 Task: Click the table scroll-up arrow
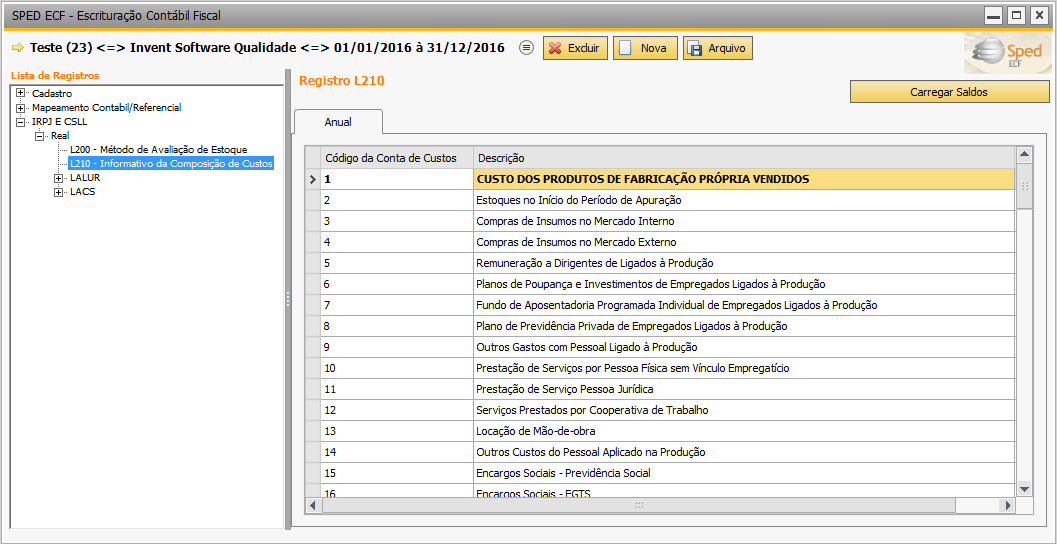pyautogui.click(x=1024, y=155)
